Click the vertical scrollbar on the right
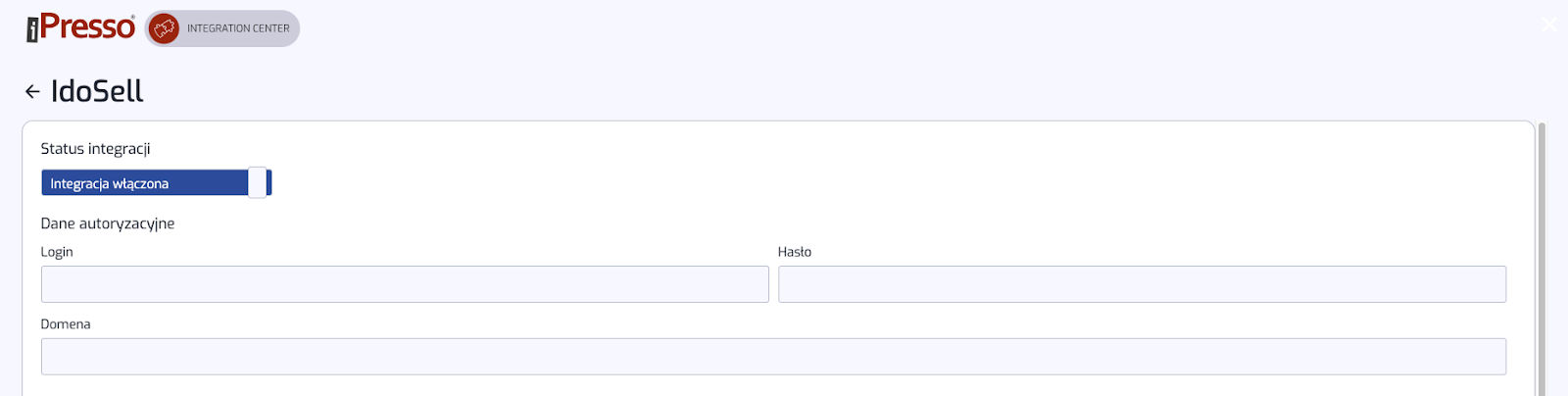The width and height of the screenshot is (1568, 396). [x=1542, y=259]
